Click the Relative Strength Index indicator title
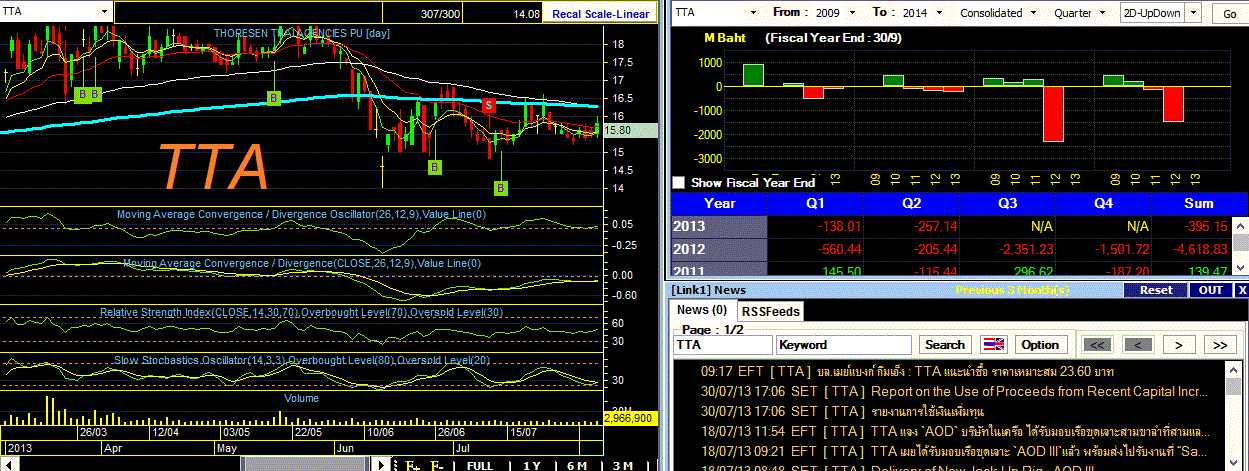The height and width of the screenshot is (471, 1249). pyautogui.click(x=301, y=312)
